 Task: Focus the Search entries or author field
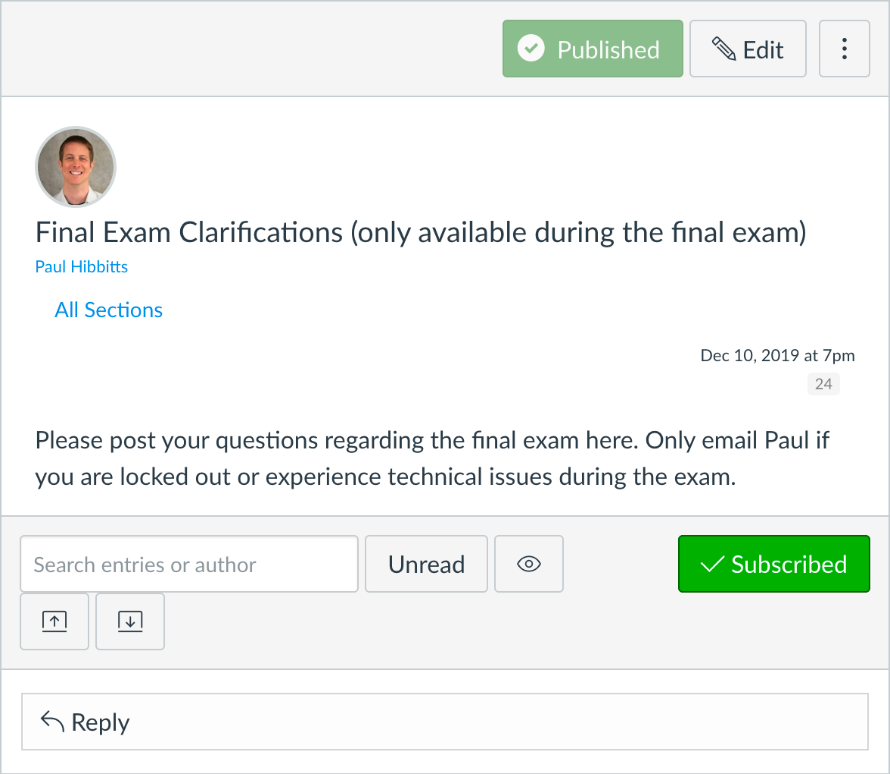click(189, 564)
